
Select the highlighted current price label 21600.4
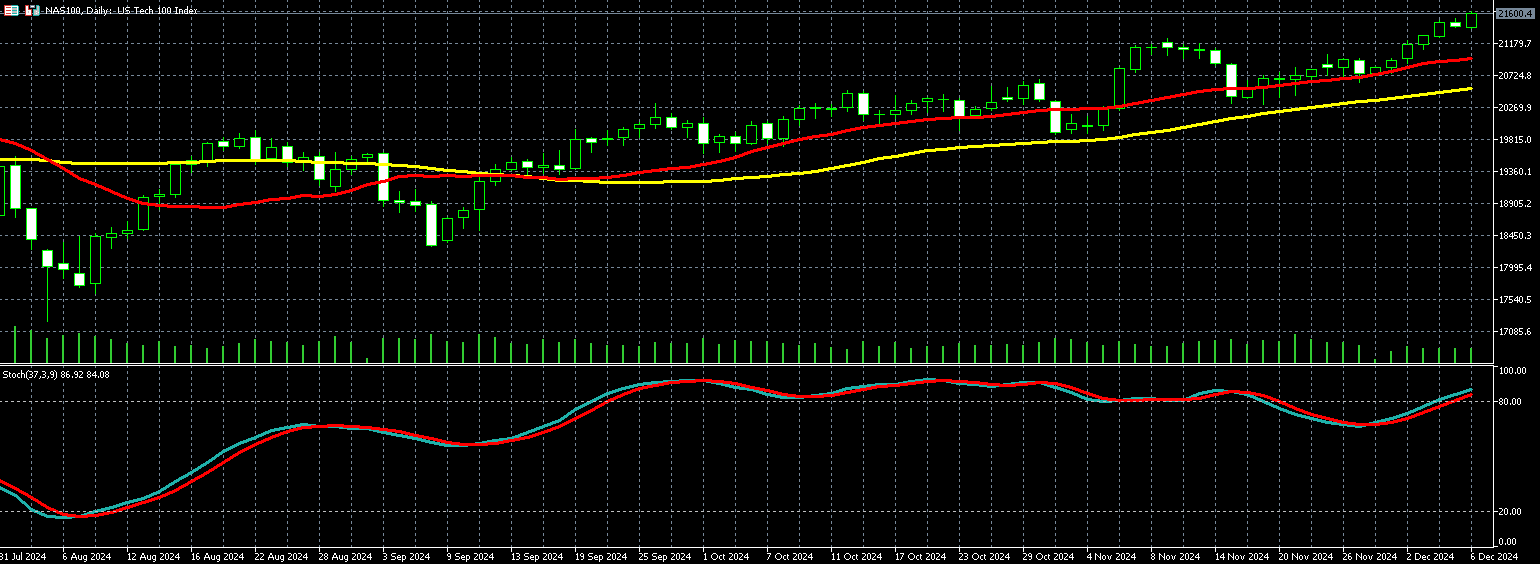(x=1514, y=13)
